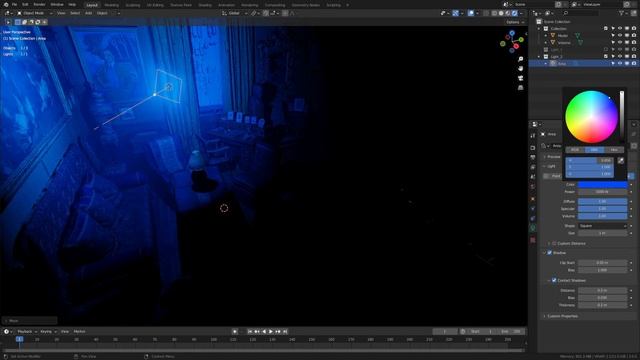
Task: Open the viewport Object menu
Action: pyautogui.click(x=102, y=13)
